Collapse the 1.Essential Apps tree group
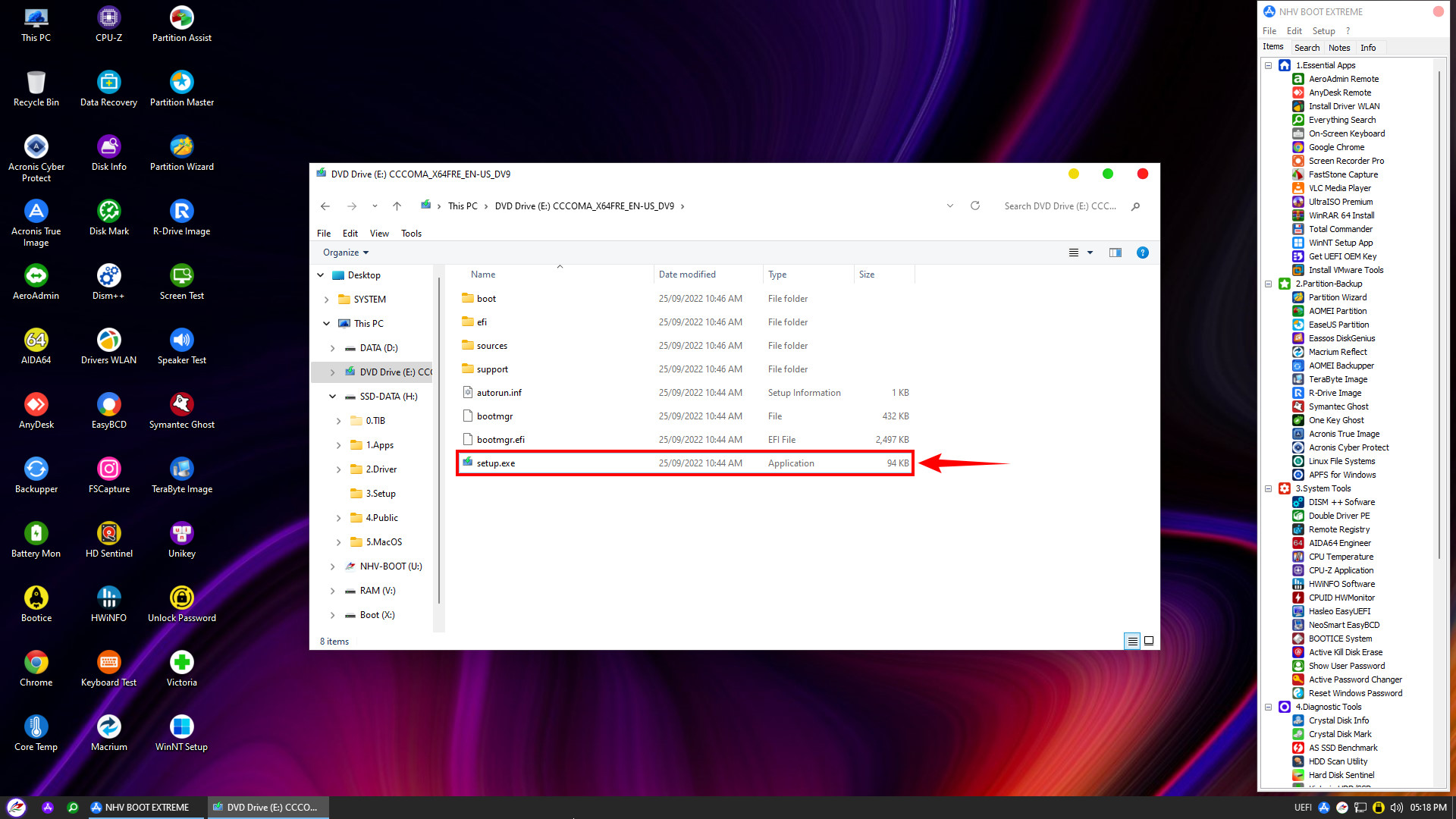Viewport: 1456px width, 819px height. [1268, 65]
